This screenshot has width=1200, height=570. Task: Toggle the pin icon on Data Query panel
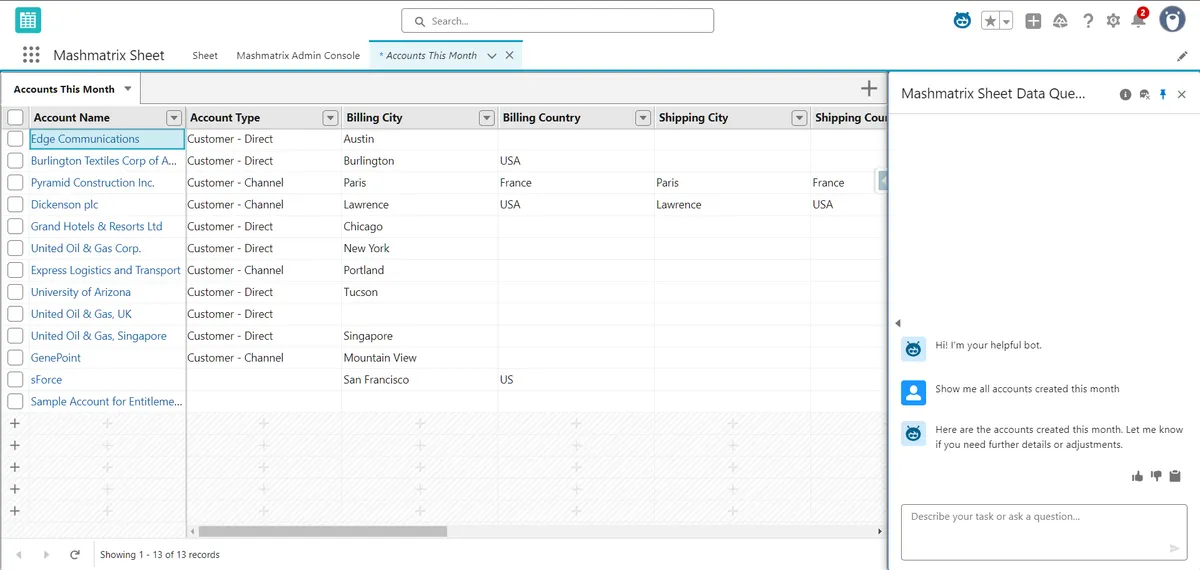pyautogui.click(x=1163, y=94)
